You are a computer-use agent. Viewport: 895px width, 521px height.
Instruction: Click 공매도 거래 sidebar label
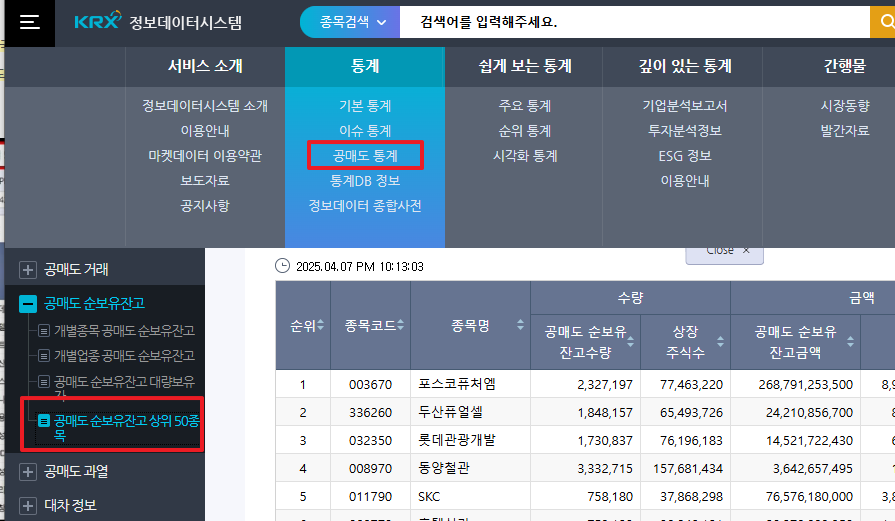76,269
